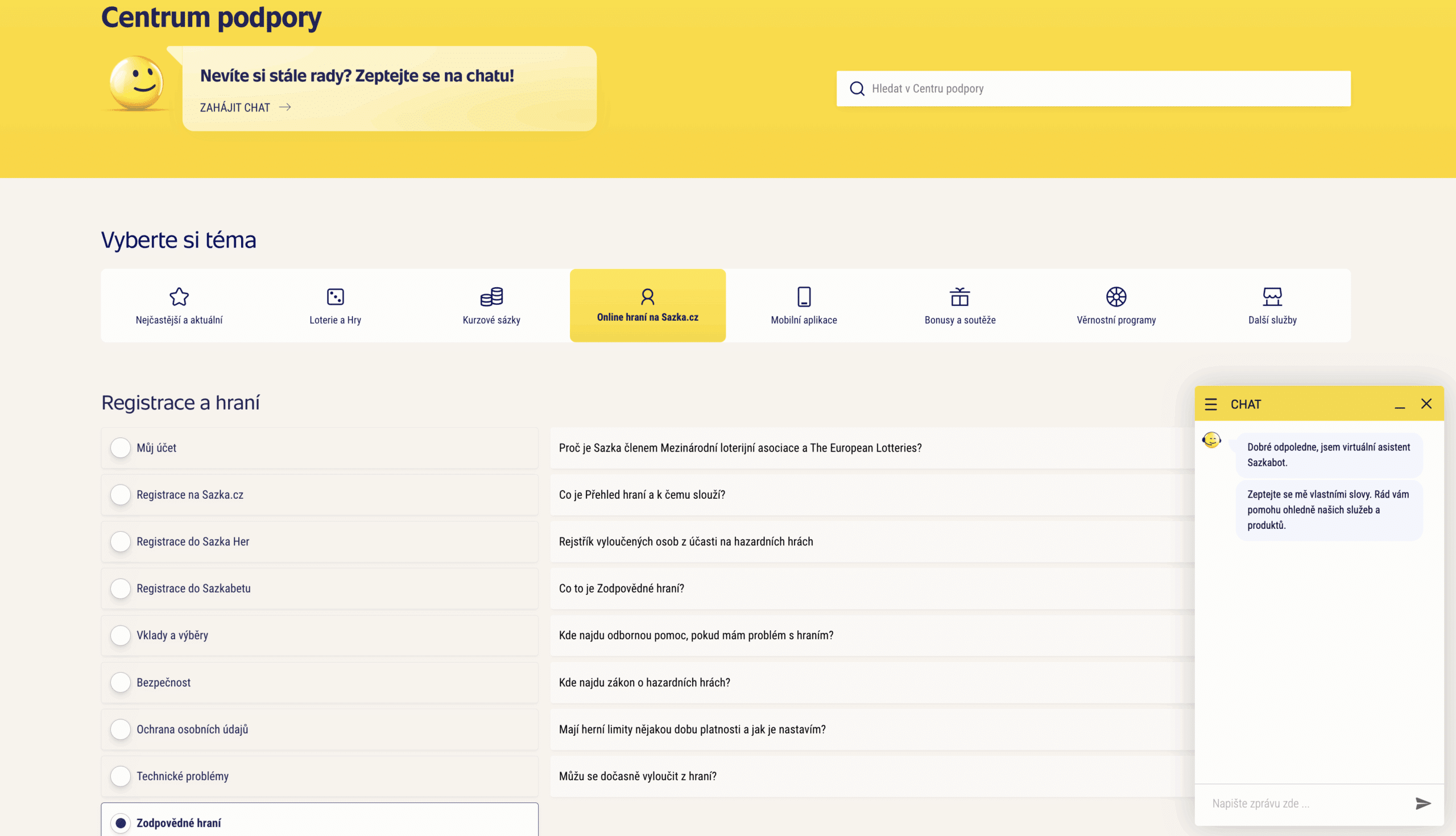Open the Bonusy a soutěže gift icon

point(960,296)
